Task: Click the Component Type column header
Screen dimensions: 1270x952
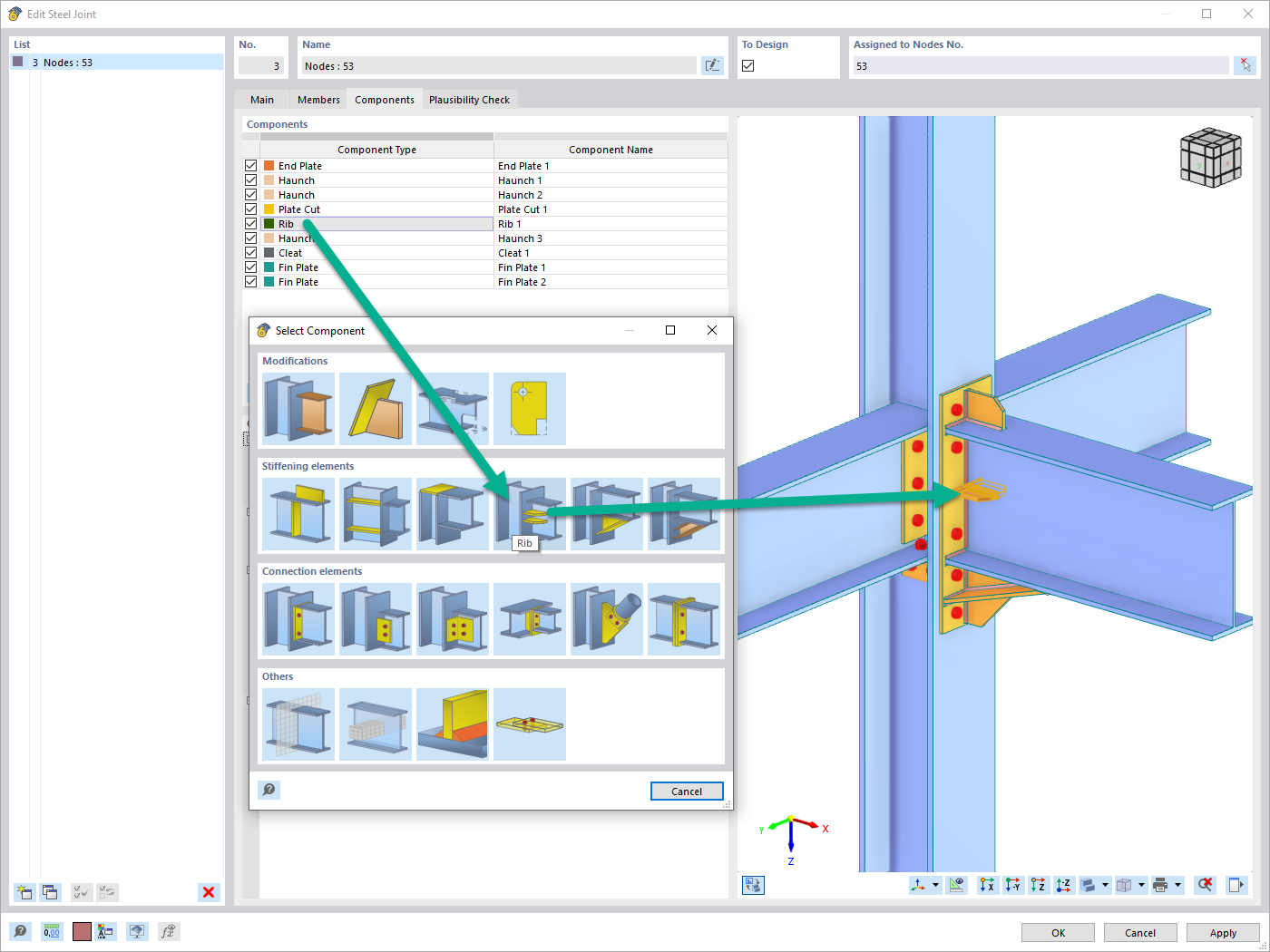Action: pos(376,150)
